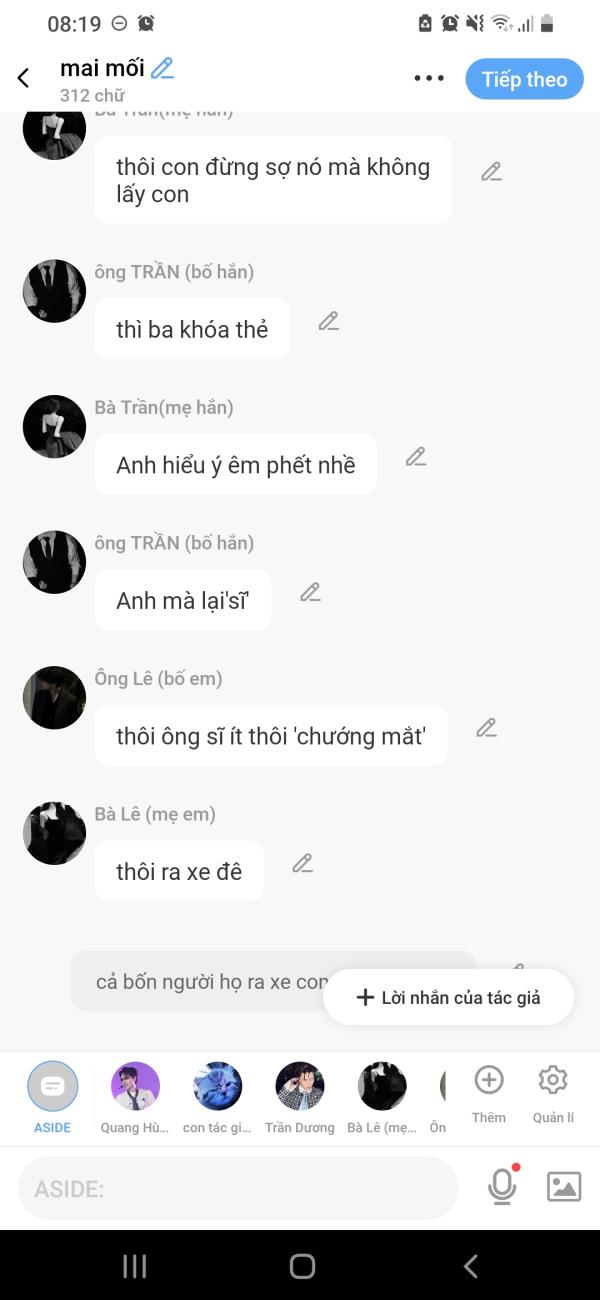This screenshot has width=600, height=1300.
Task: Select Trần Dương character avatar
Action: tap(299, 1097)
